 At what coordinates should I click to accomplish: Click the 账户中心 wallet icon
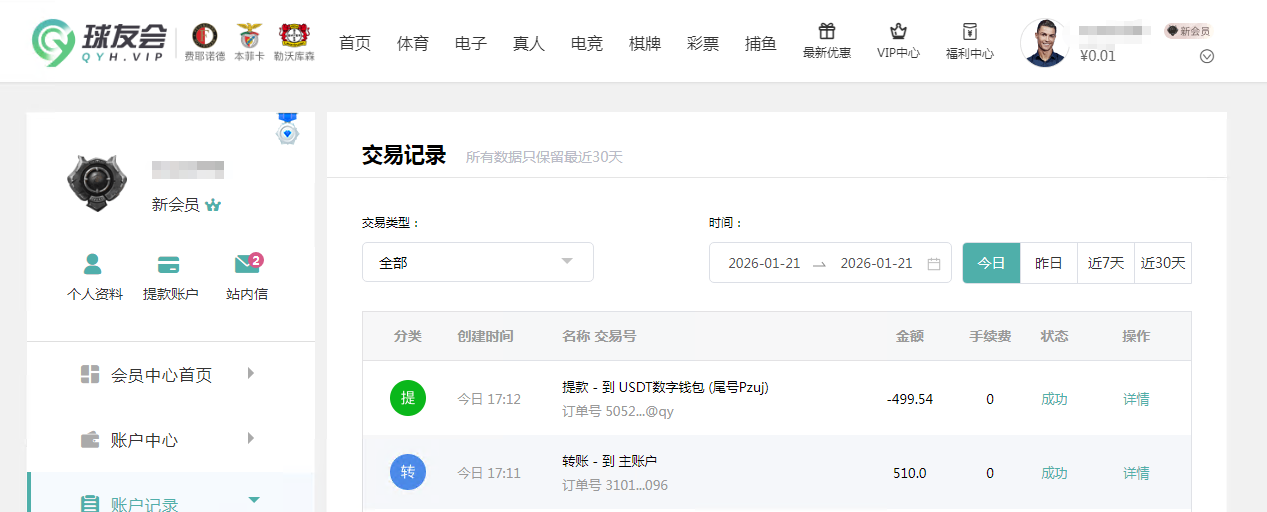coord(90,439)
